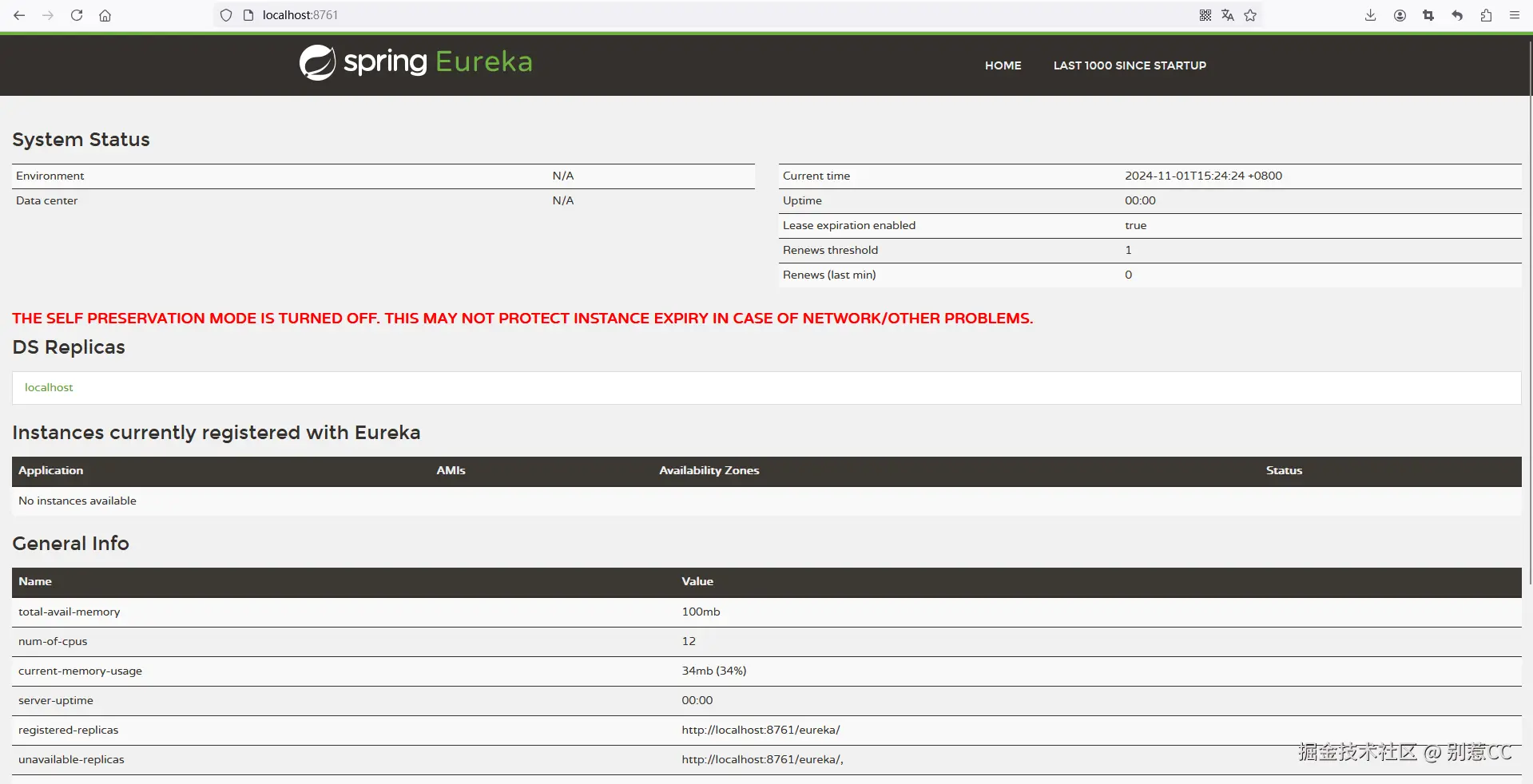Click the page info icon beside the URL
The width and height of the screenshot is (1533, 784).
pyautogui.click(x=248, y=15)
